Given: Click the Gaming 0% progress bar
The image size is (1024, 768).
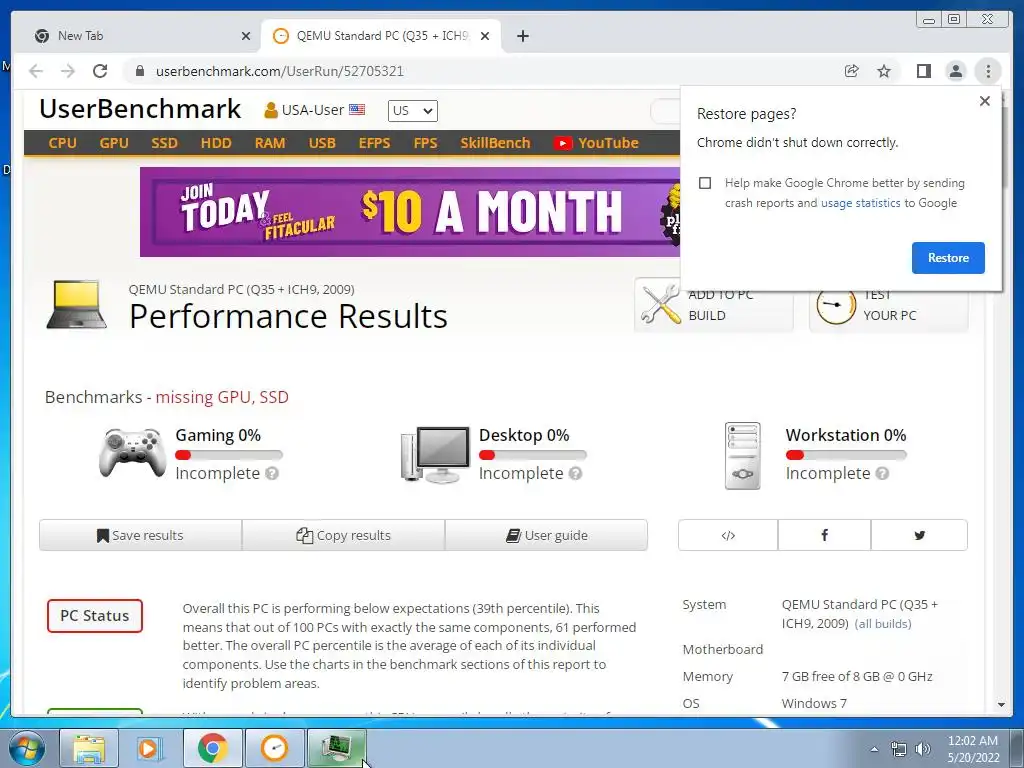Looking at the screenshot, I should 229,455.
